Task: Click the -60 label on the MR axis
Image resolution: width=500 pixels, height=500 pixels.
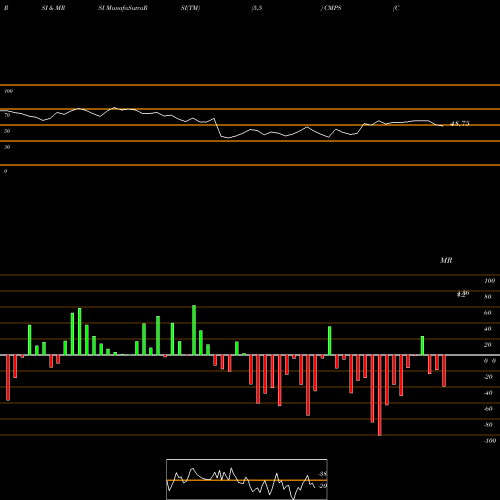Action: (x=488, y=409)
